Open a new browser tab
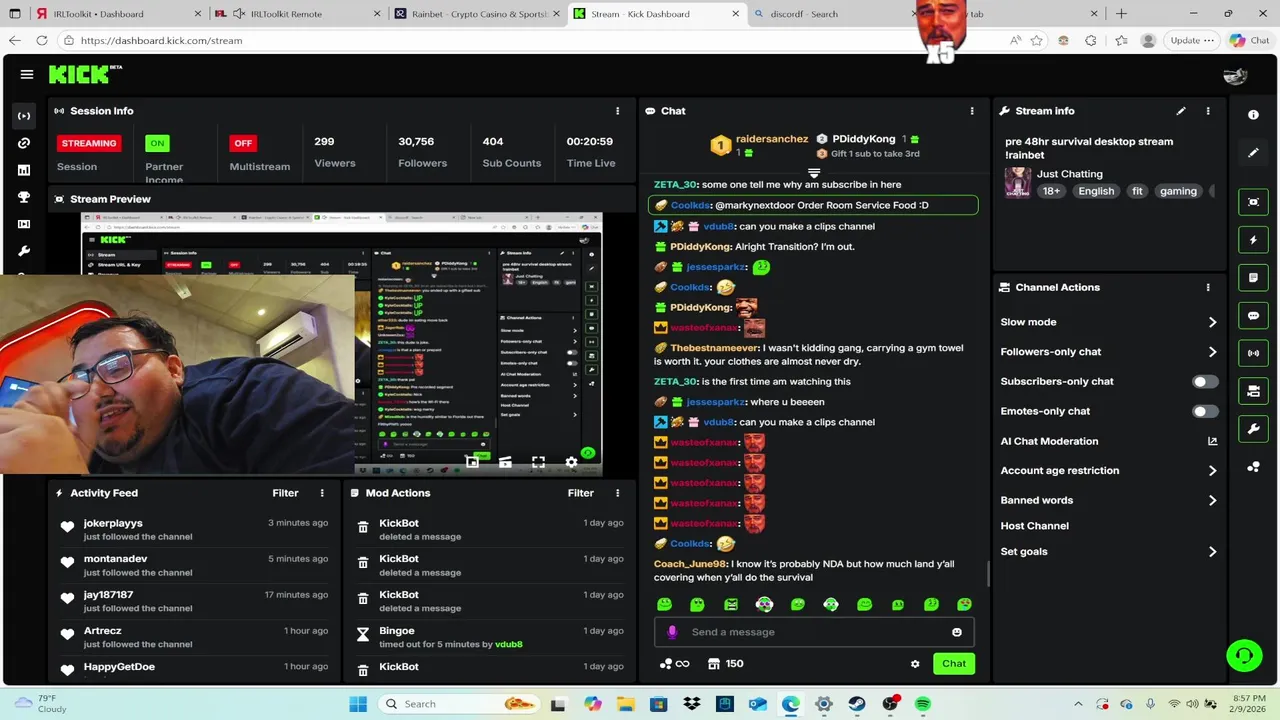 pos(1121,14)
